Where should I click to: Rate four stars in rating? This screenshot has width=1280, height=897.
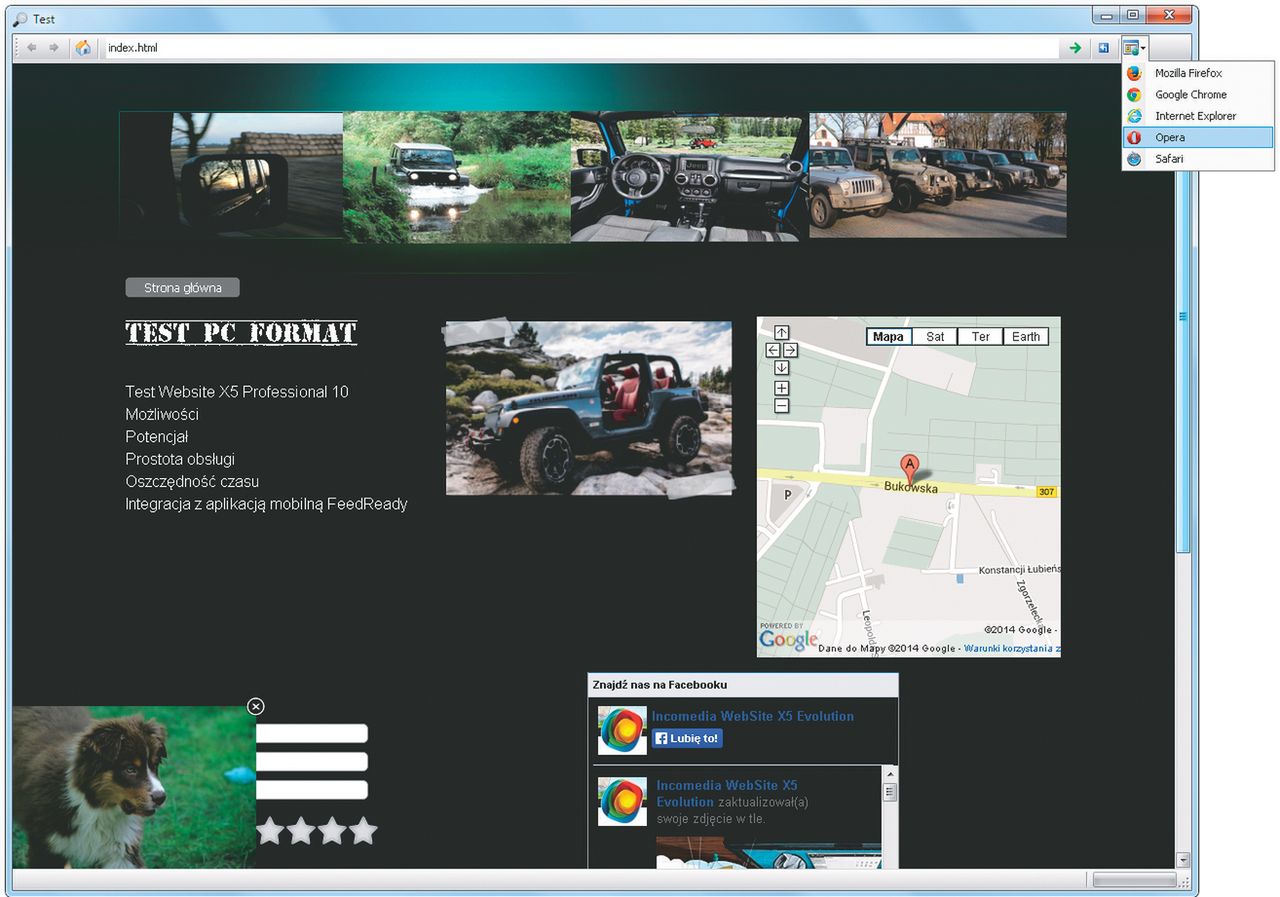[x=364, y=830]
